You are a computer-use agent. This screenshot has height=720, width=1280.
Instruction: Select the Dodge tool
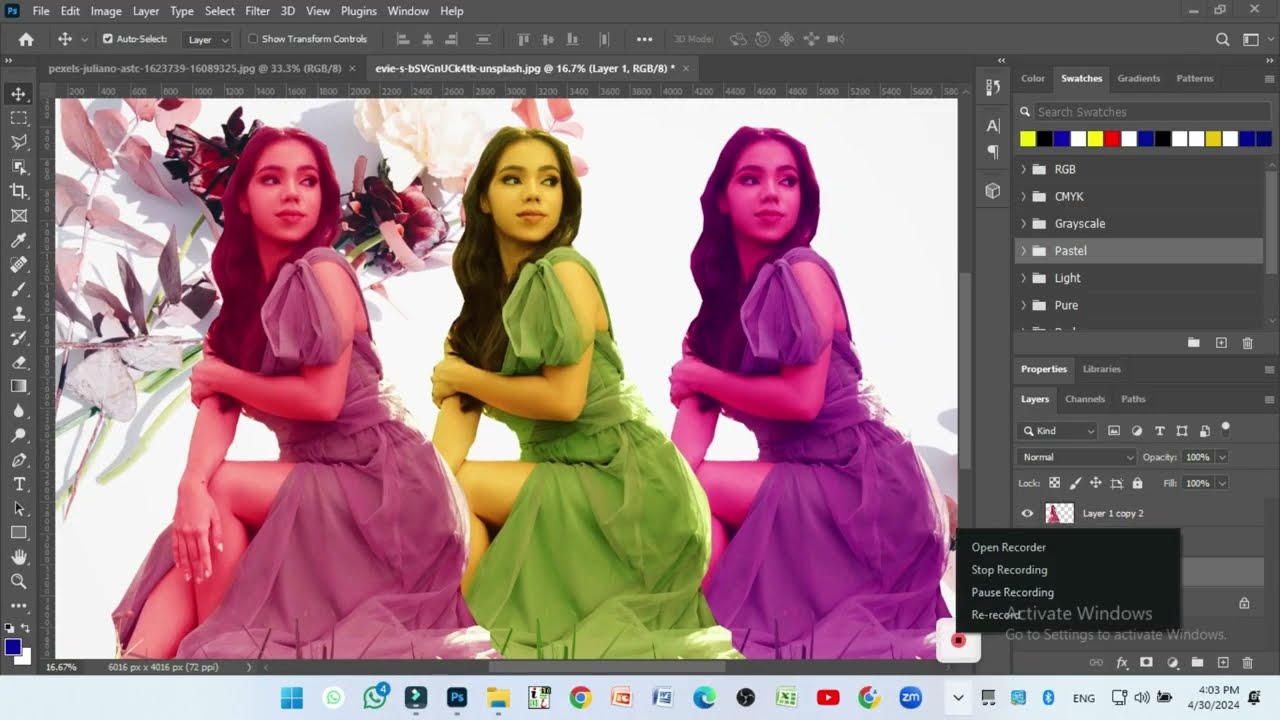[x=19, y=435]
